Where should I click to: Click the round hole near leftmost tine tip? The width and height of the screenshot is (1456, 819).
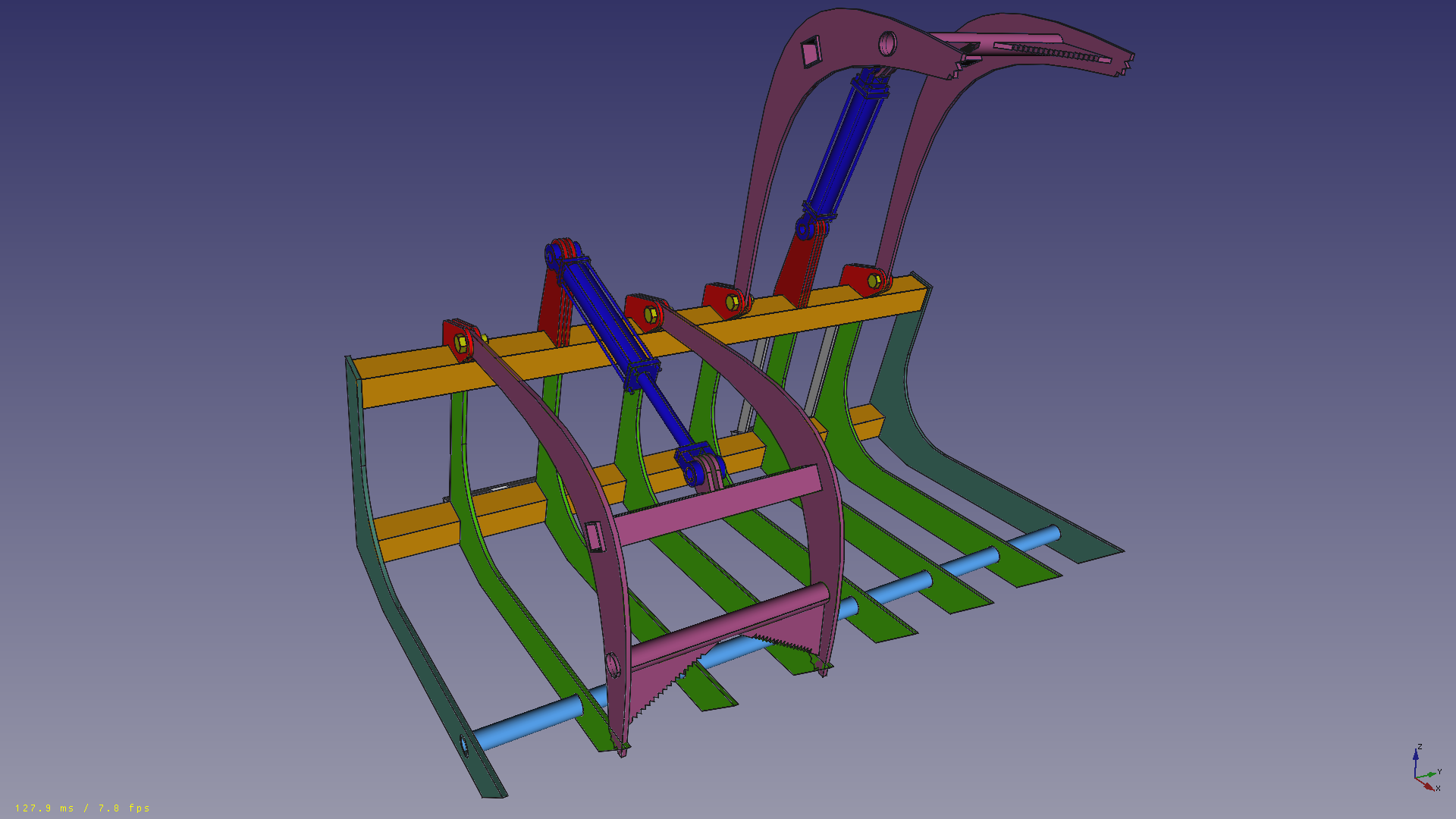464,745
